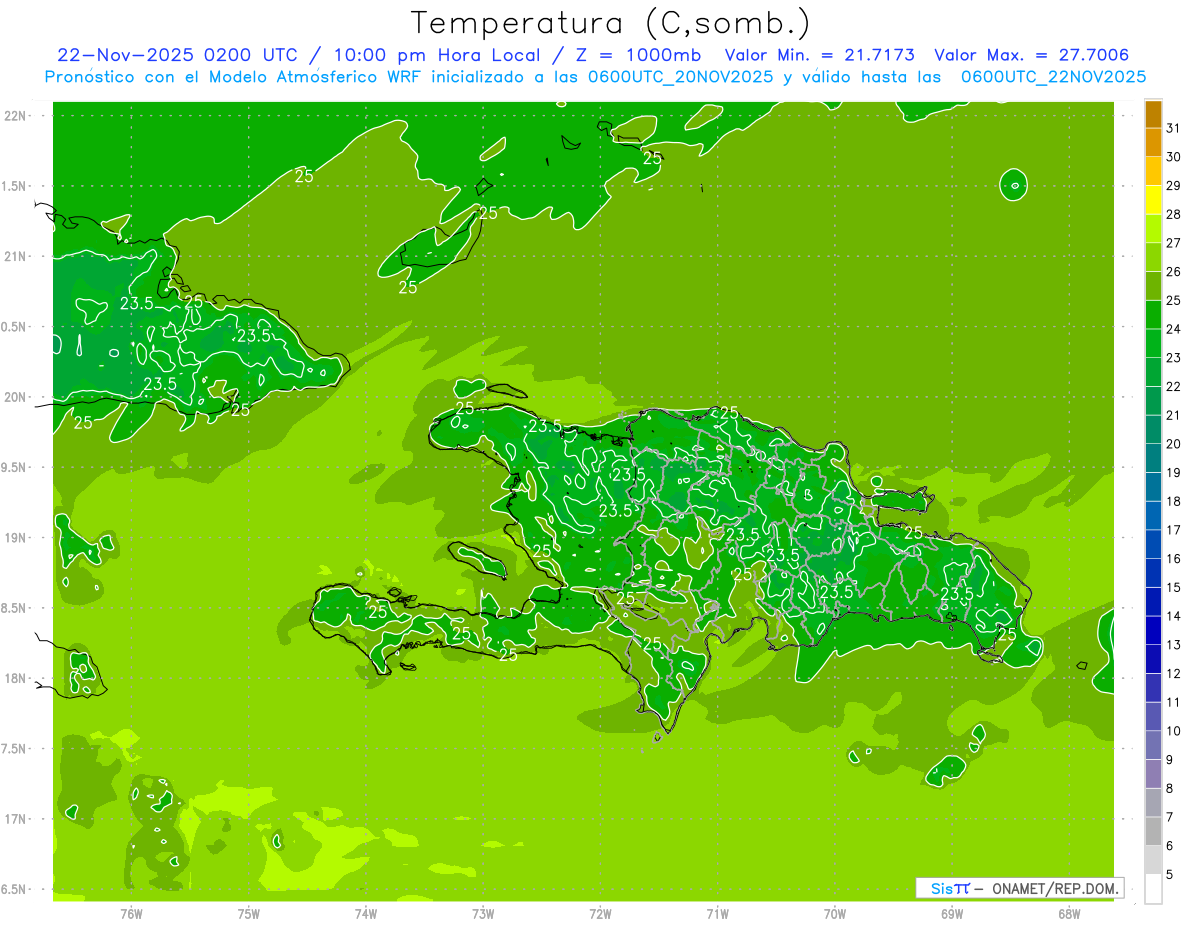Click the 69W longitude axis label
Image resolution: width=1200 pixels, height=927 pixels.
tap(952, 913)
